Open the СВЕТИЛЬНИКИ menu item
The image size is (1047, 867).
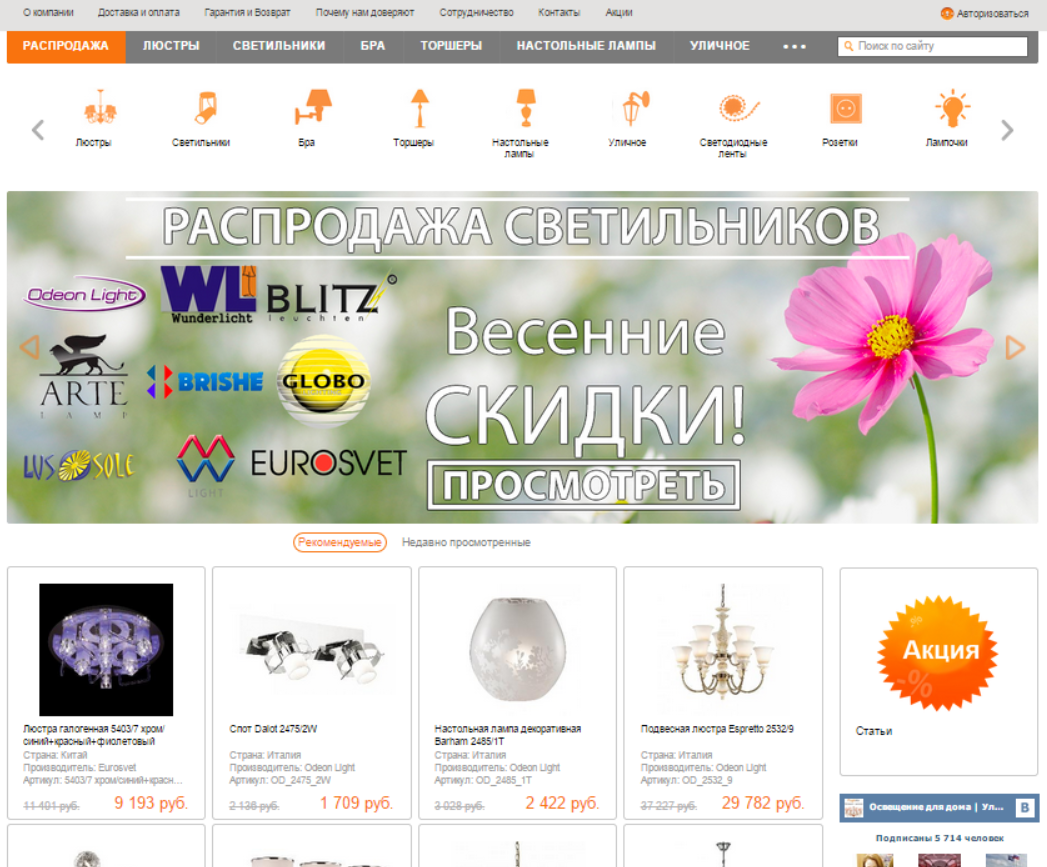click(x=279, y=46)
